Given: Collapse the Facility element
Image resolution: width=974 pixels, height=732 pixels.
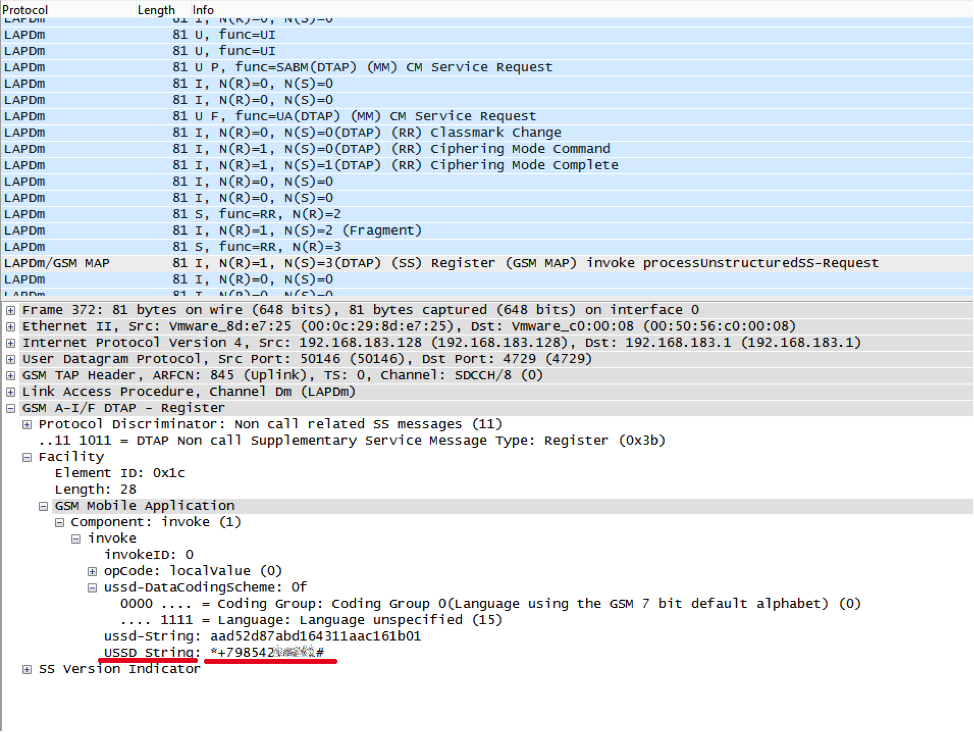Looking at the screenshot, I should tap(28, 457).
